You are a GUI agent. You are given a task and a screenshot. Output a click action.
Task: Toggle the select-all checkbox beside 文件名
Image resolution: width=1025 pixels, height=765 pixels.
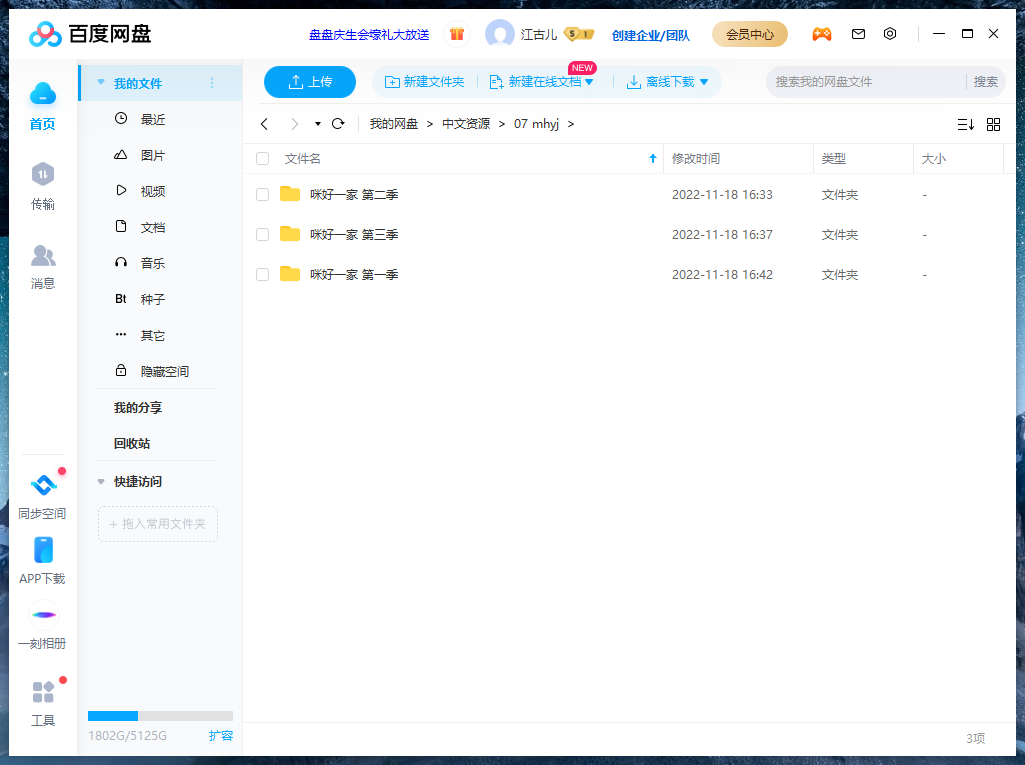click(x=263, y=159)
